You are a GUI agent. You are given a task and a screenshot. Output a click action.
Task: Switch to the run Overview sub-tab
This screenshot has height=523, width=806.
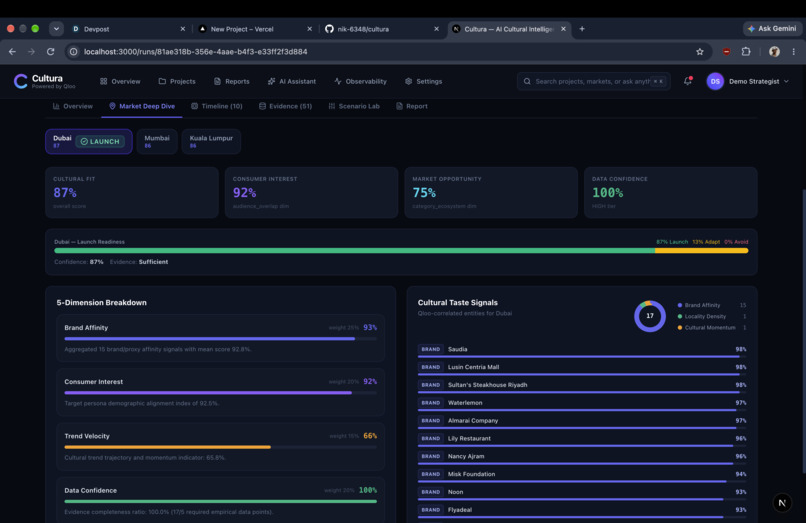pos(72,106)
